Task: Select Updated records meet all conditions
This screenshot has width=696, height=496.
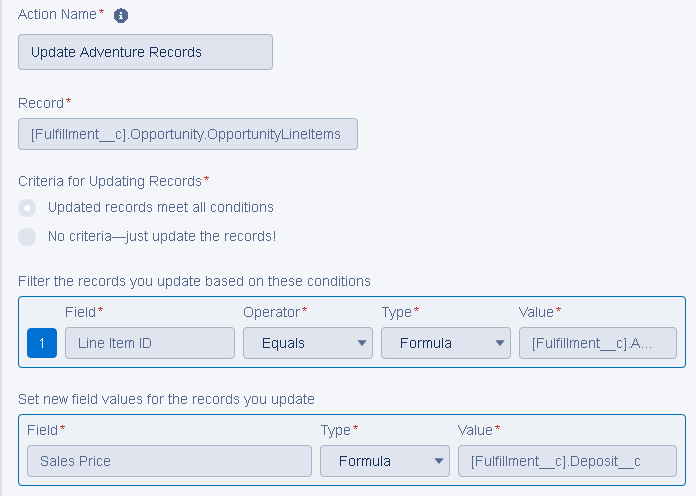Action: pos(28,208)
